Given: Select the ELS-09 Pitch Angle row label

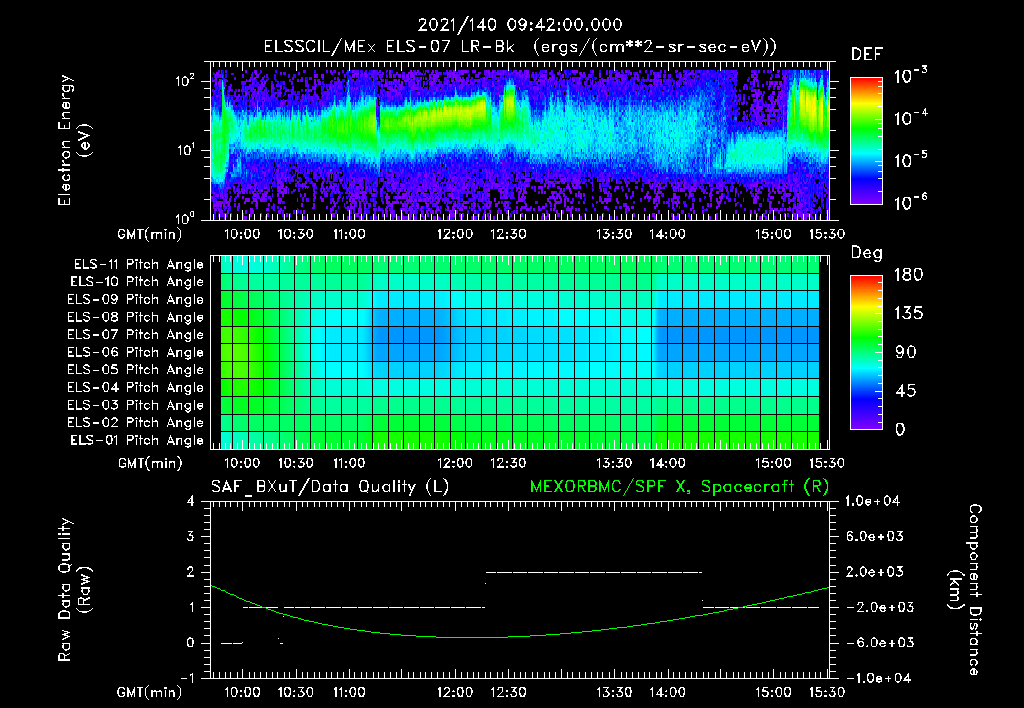Looking at the screenshot, I should (135, 300).
